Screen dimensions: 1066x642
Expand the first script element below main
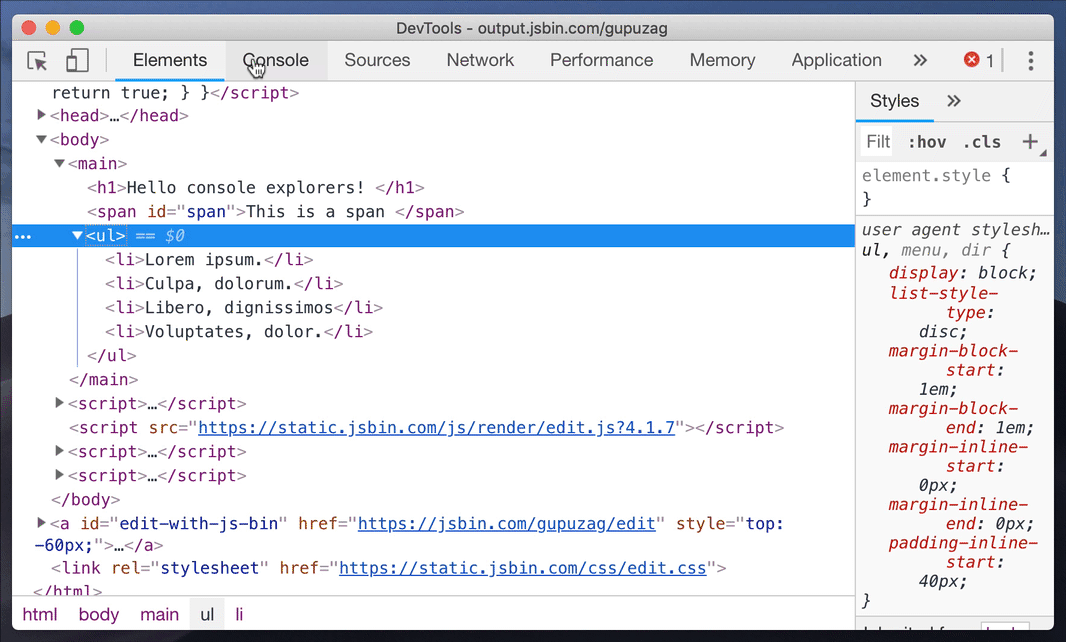(59, 403)
